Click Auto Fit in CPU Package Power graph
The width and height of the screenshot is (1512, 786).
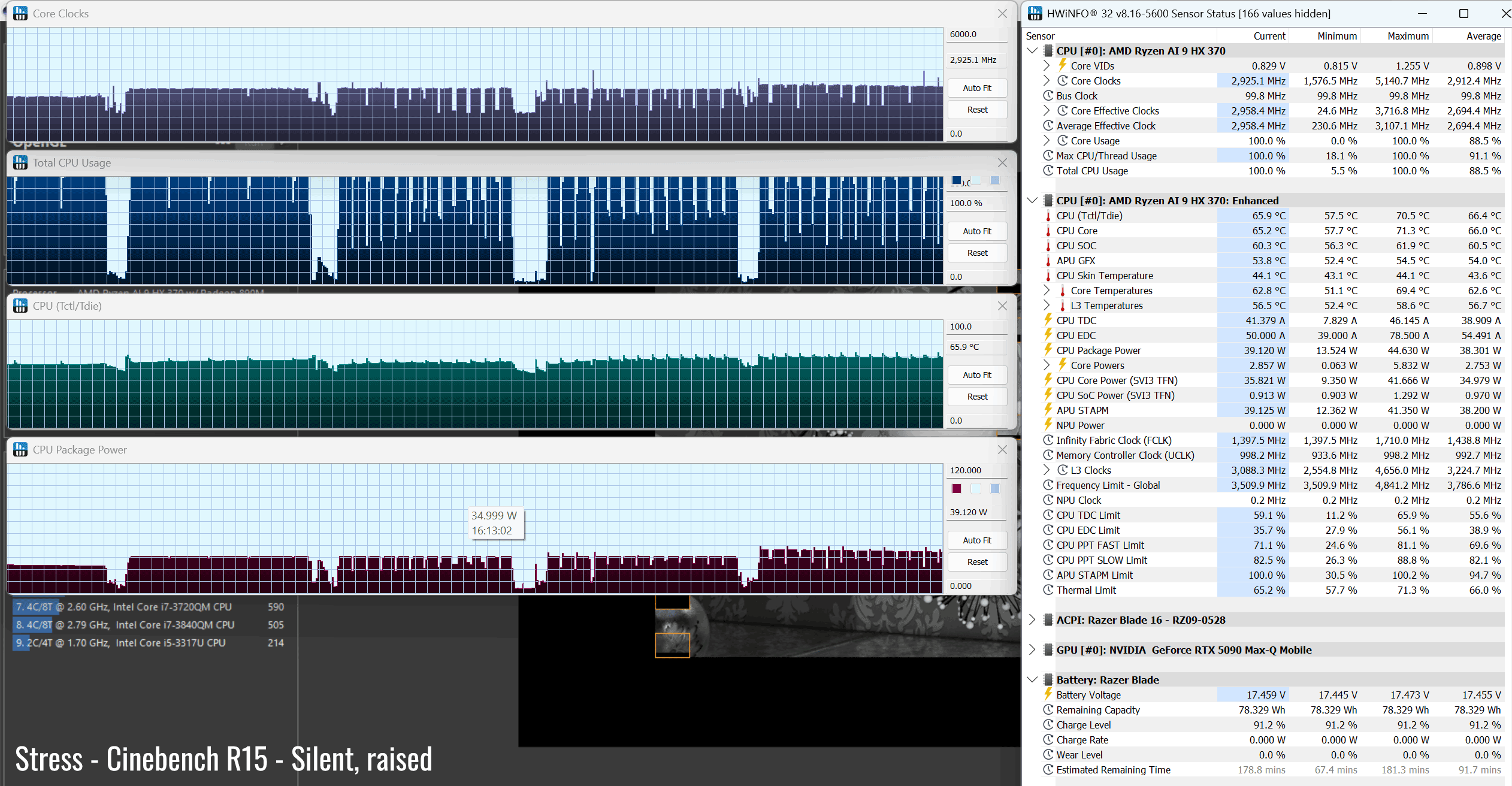coord(977,540)
